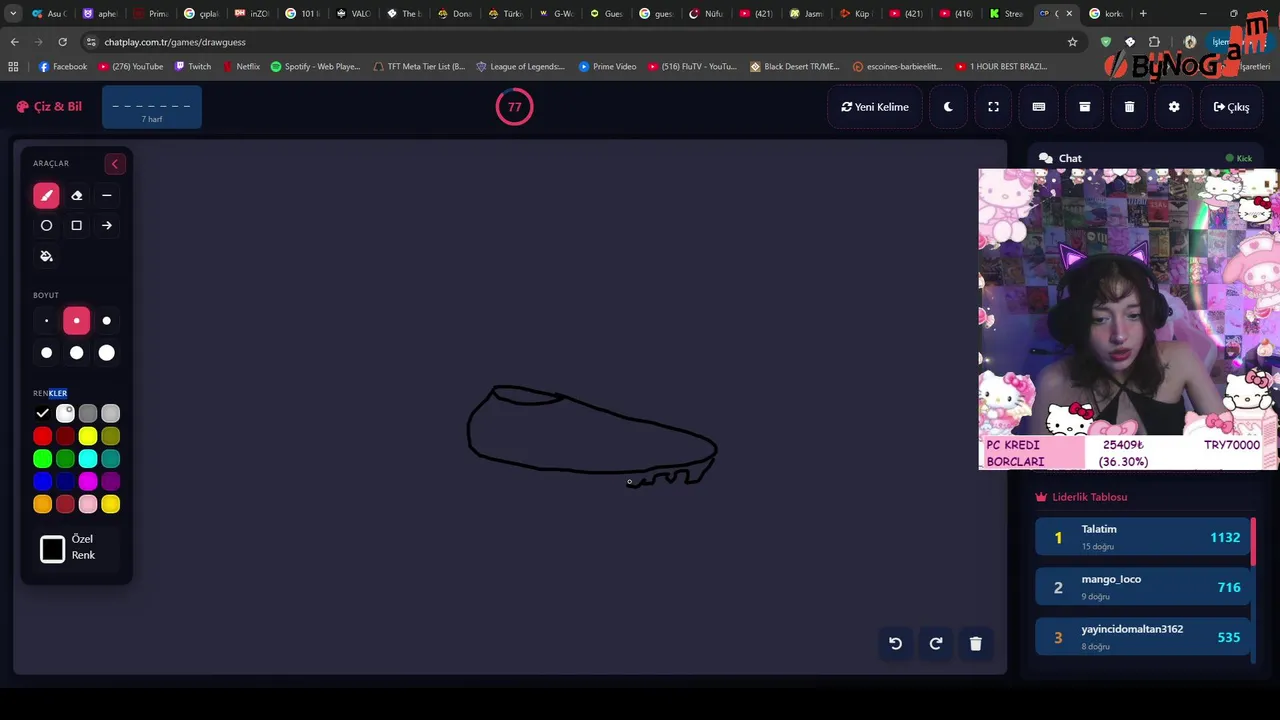Open a new browser tab
Image resolution: width=1280 pixels, height=720 pixels.
point(1143,14)
